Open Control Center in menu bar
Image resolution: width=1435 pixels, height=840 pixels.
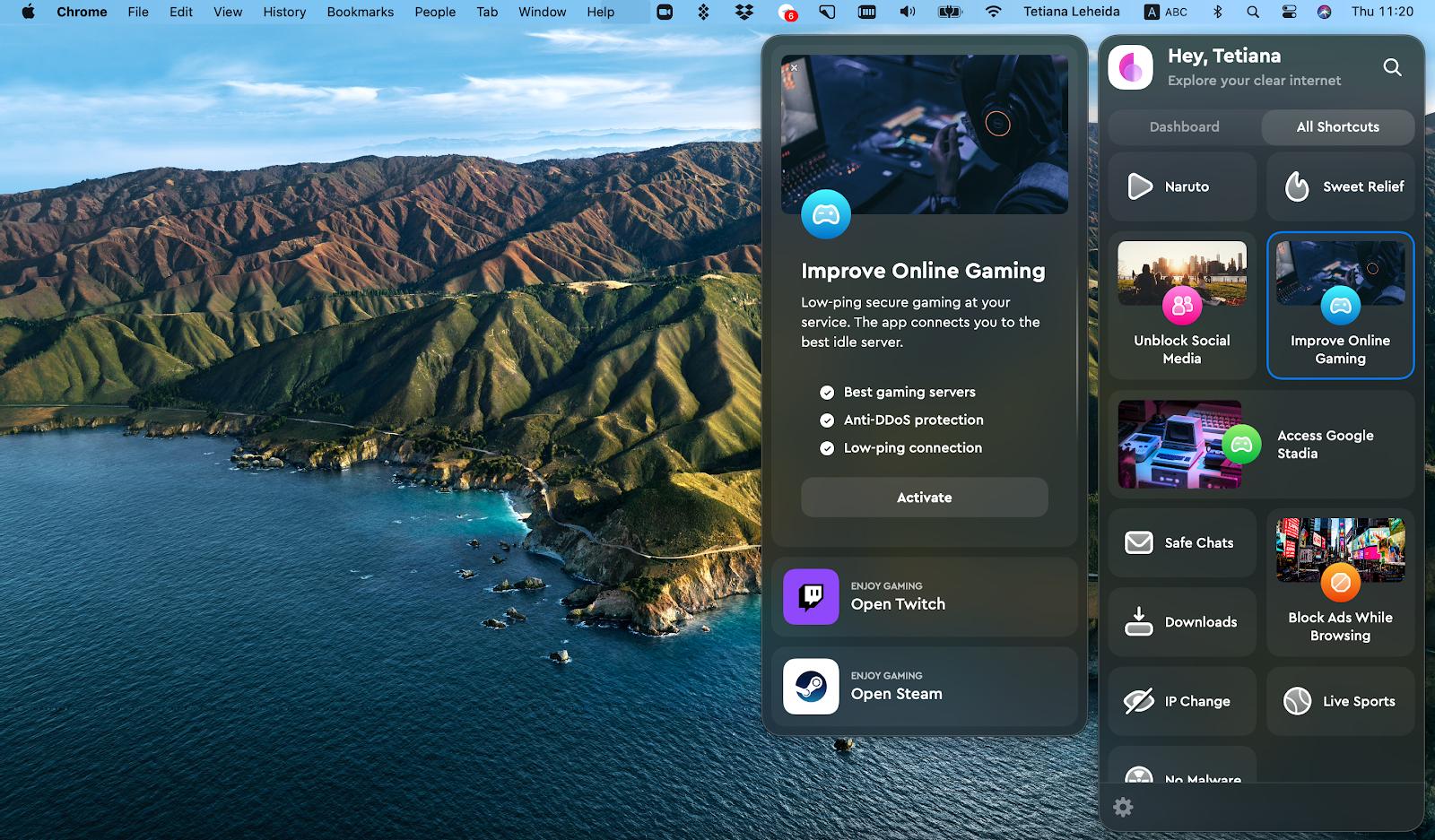pos(1289,12)
